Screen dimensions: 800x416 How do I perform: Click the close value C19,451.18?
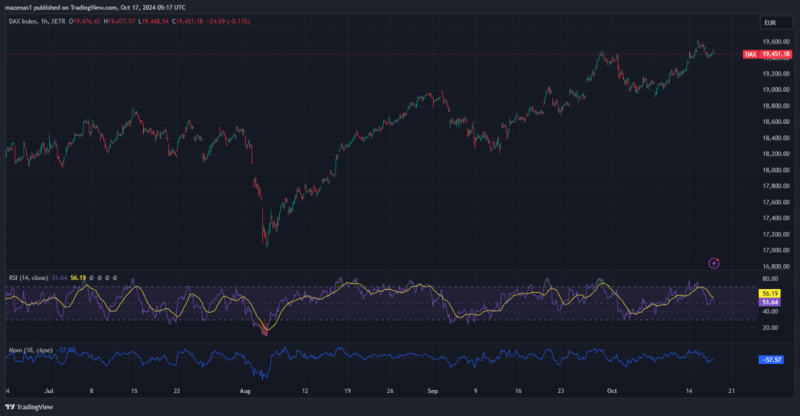pos(187,21)
